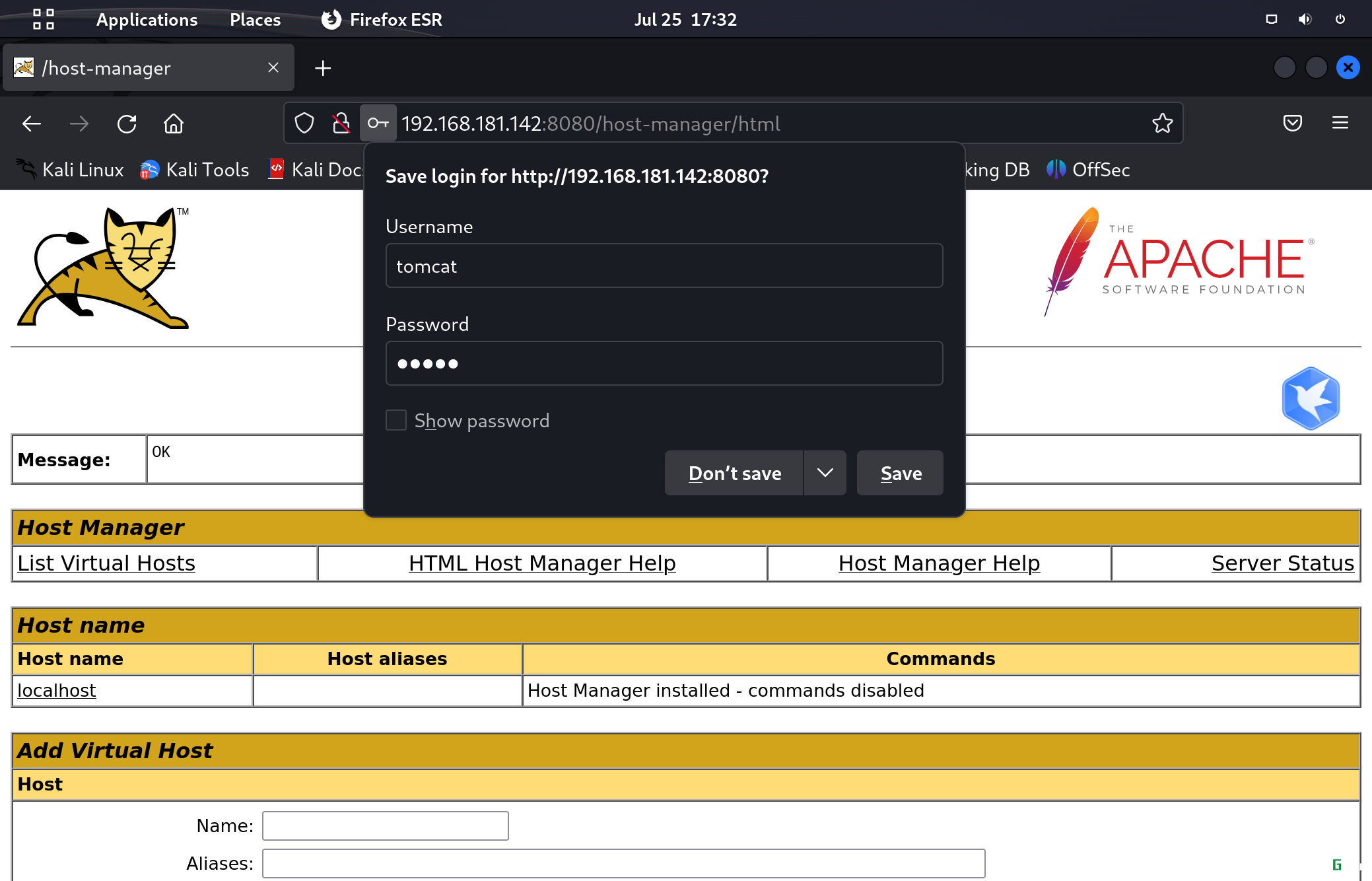
Task: Click the volume speaker icon
Action: [1305, 19]
